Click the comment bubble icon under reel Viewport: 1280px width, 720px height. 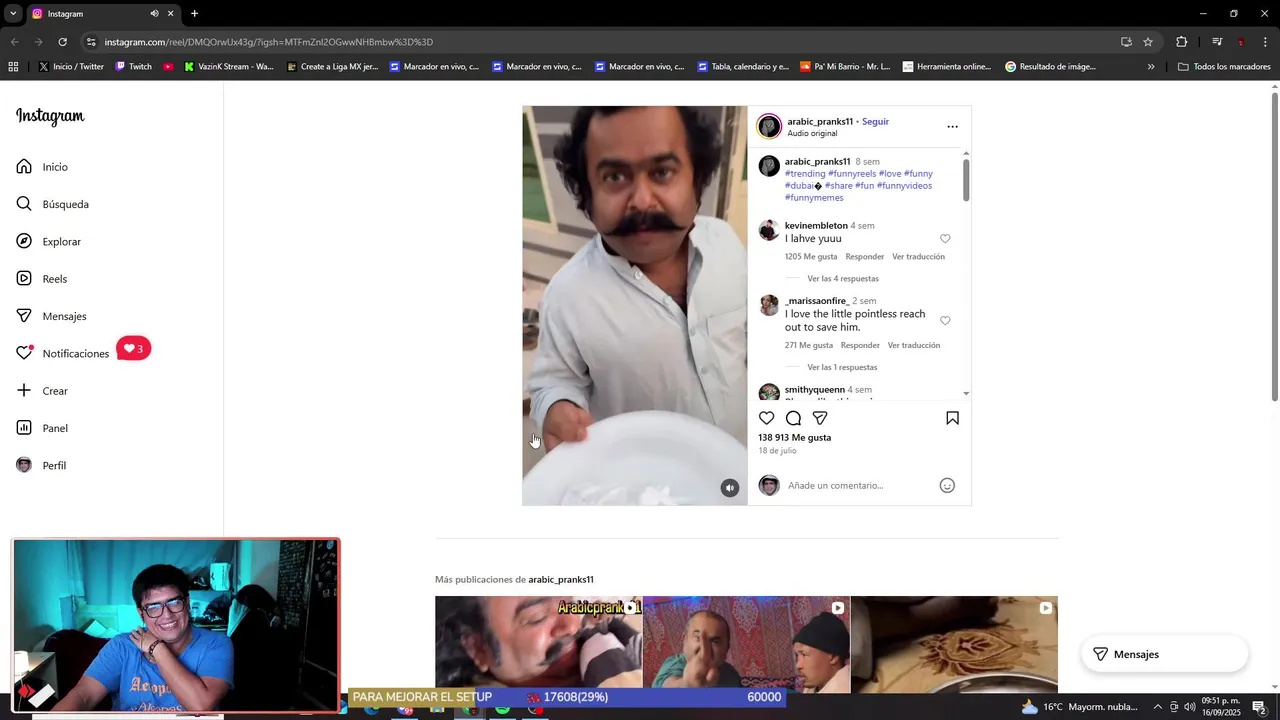(793, 418)
